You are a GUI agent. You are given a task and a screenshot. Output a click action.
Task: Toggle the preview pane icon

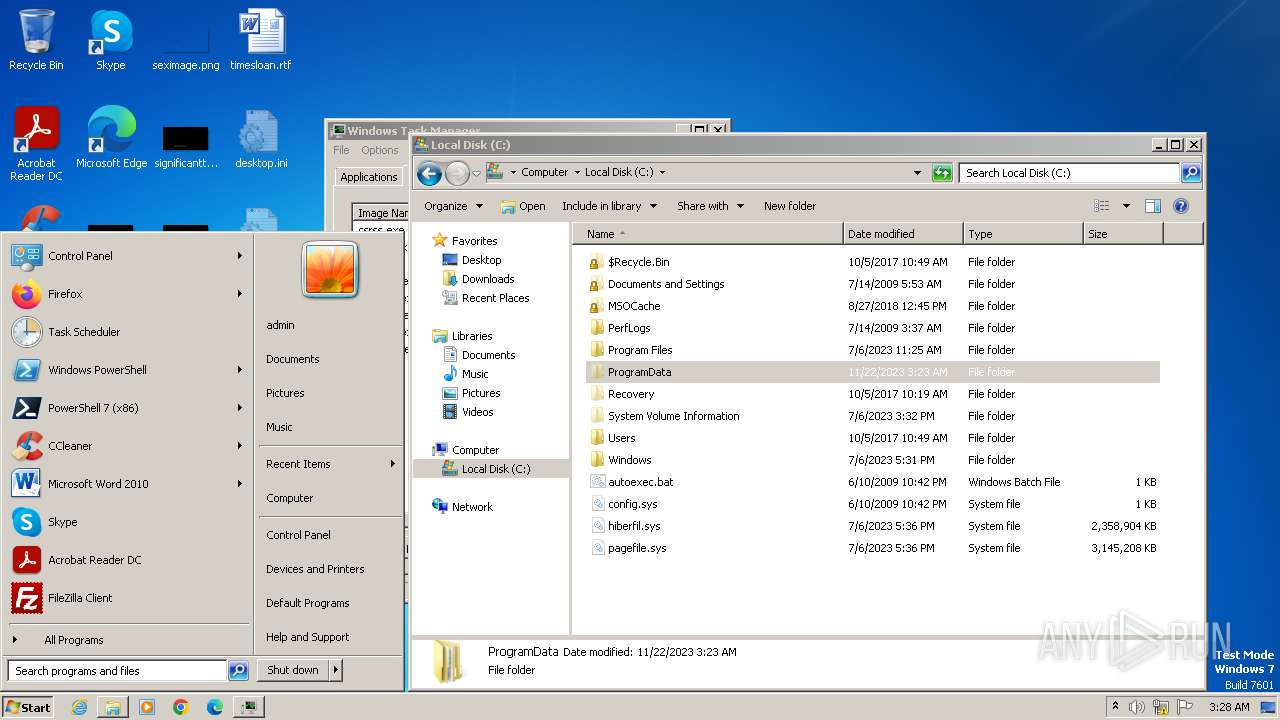[x=1152, y=206]
